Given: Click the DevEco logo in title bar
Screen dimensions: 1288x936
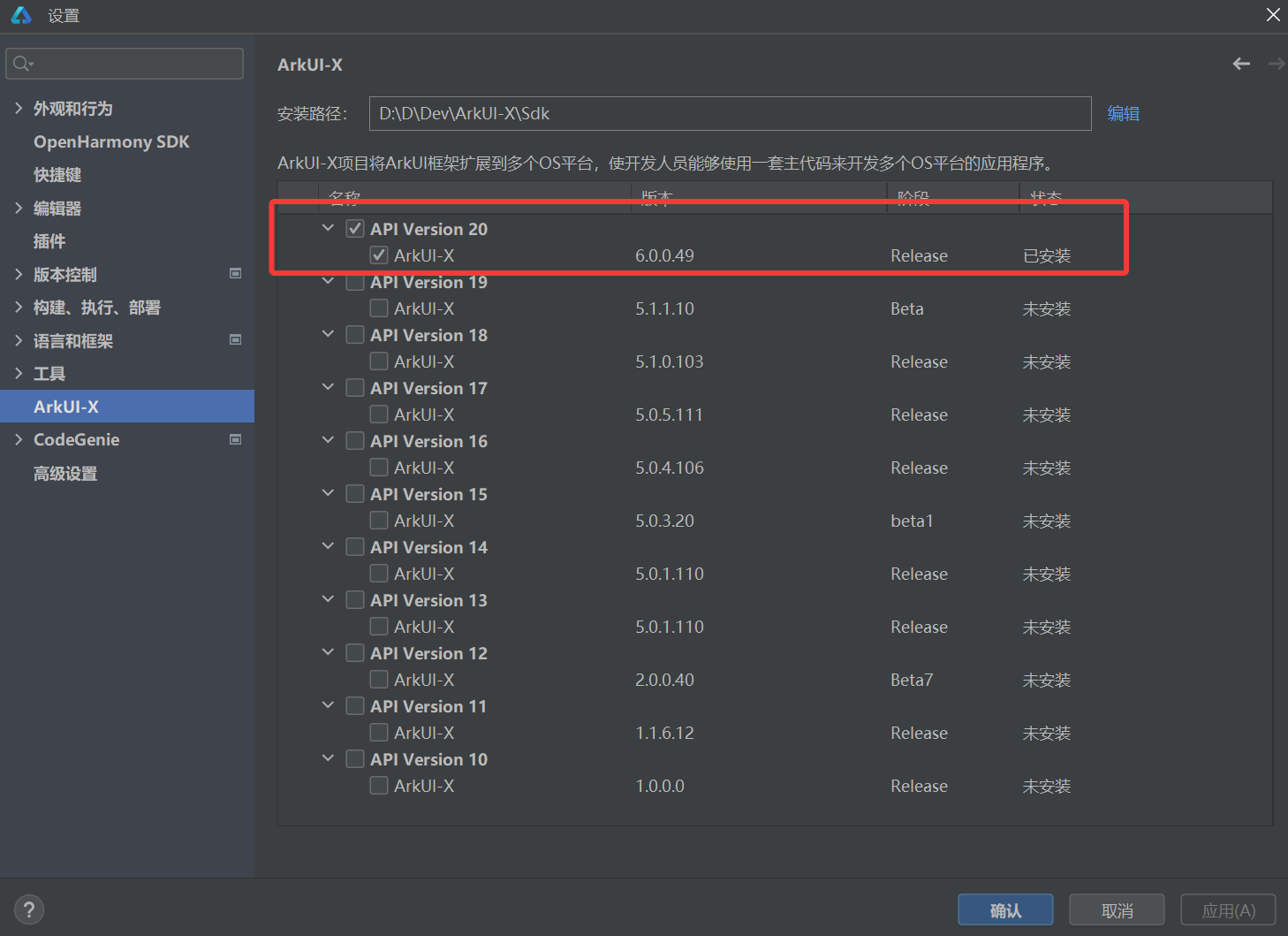Looking at the screenshot, I should coord(21,15).
